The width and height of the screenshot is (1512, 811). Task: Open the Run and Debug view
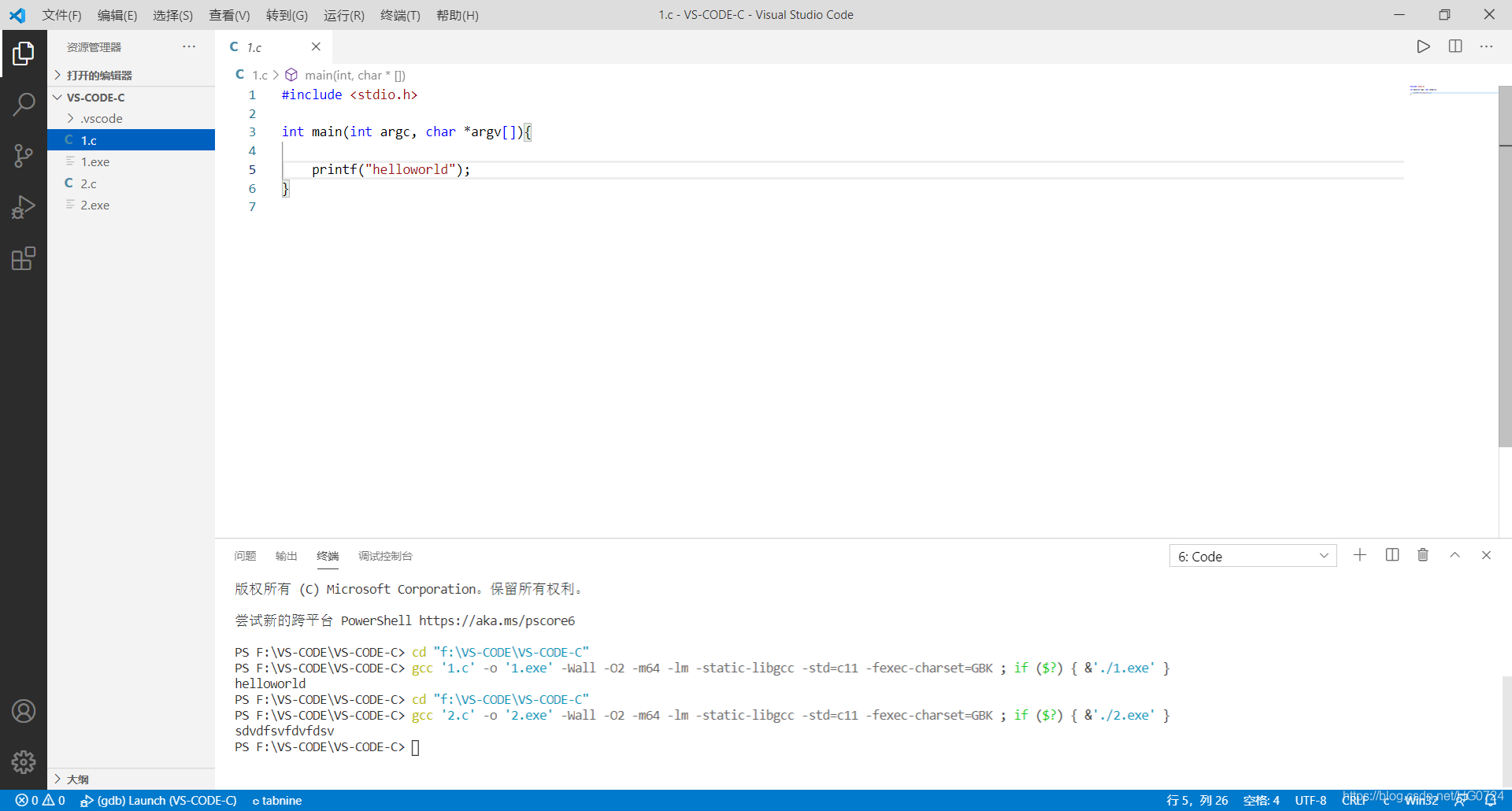(x=24, y=207)
